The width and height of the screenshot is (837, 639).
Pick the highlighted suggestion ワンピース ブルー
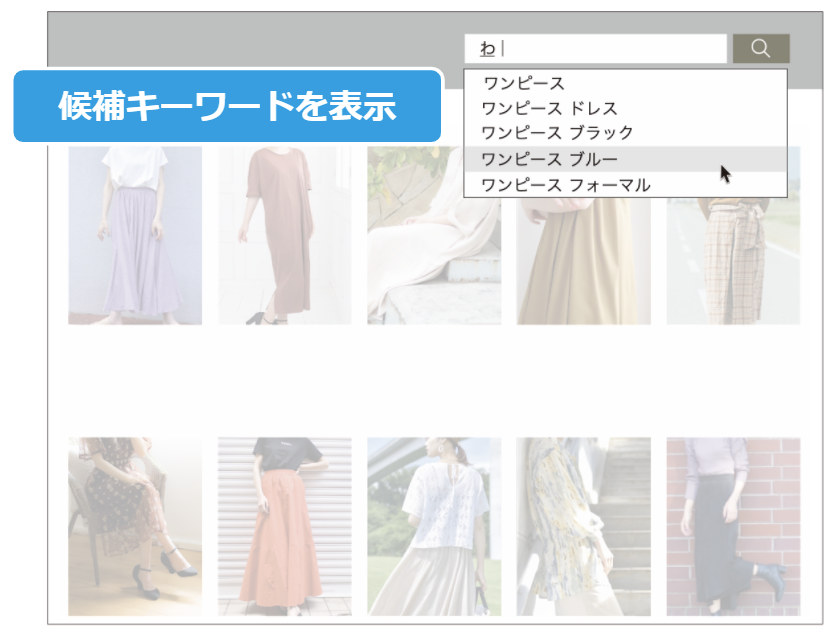626,159
